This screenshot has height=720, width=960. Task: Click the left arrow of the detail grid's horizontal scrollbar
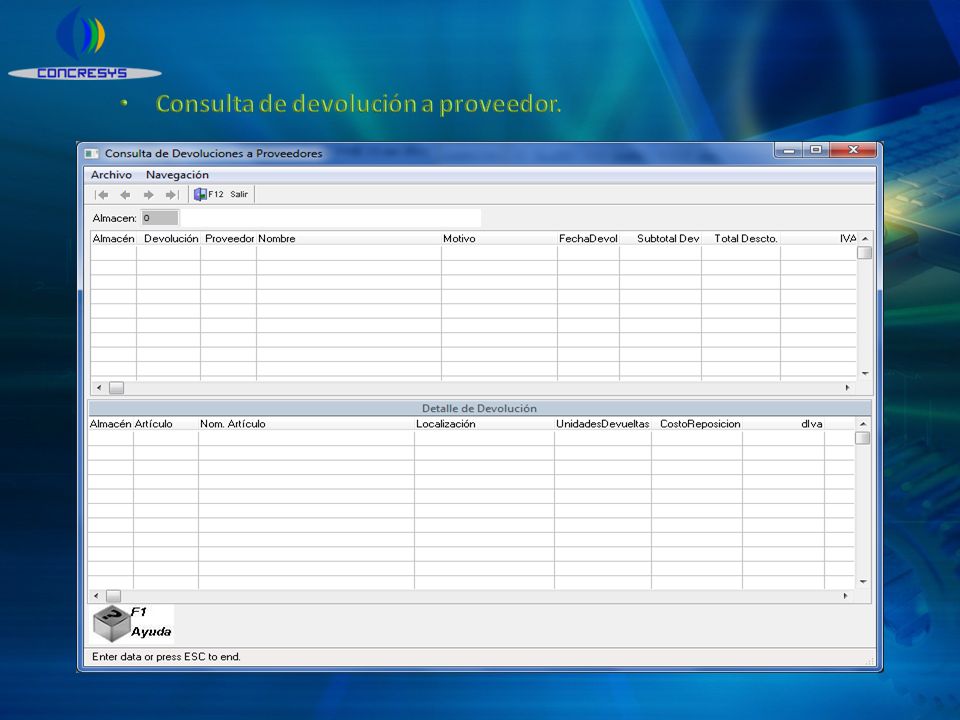tap(96, 596)
